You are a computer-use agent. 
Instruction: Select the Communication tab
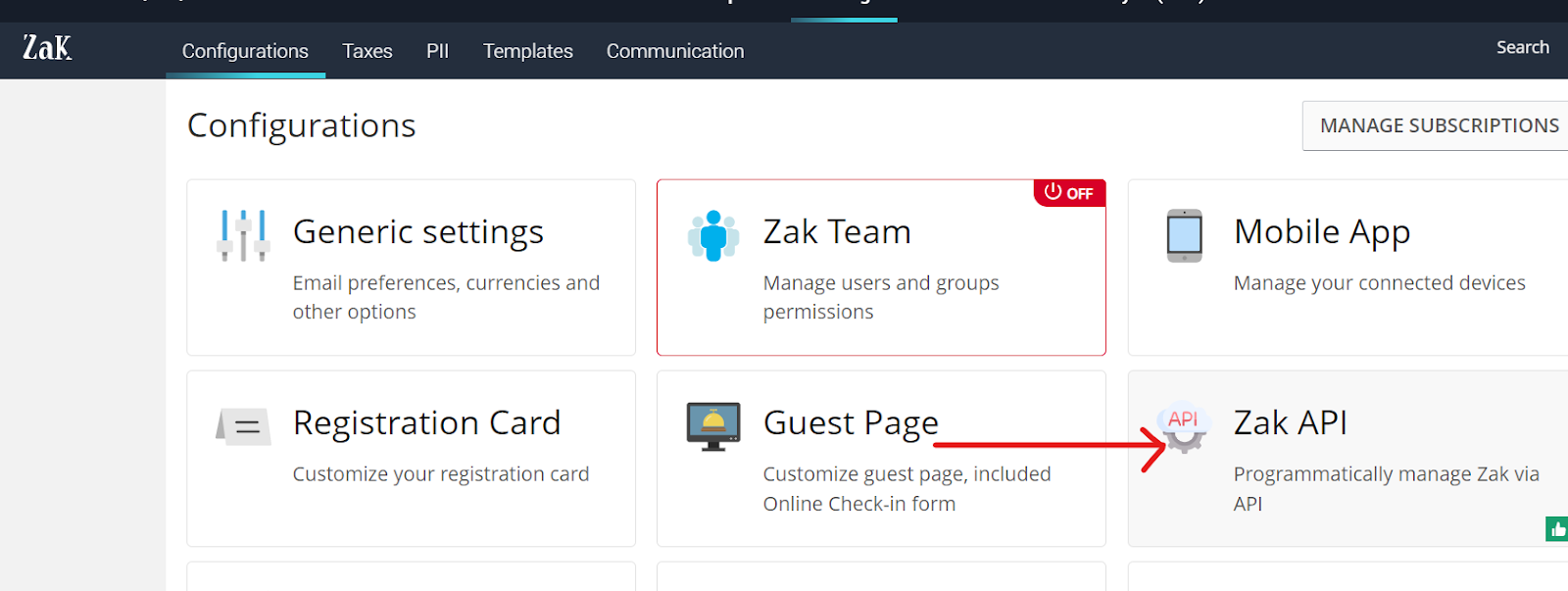point(675,51)
